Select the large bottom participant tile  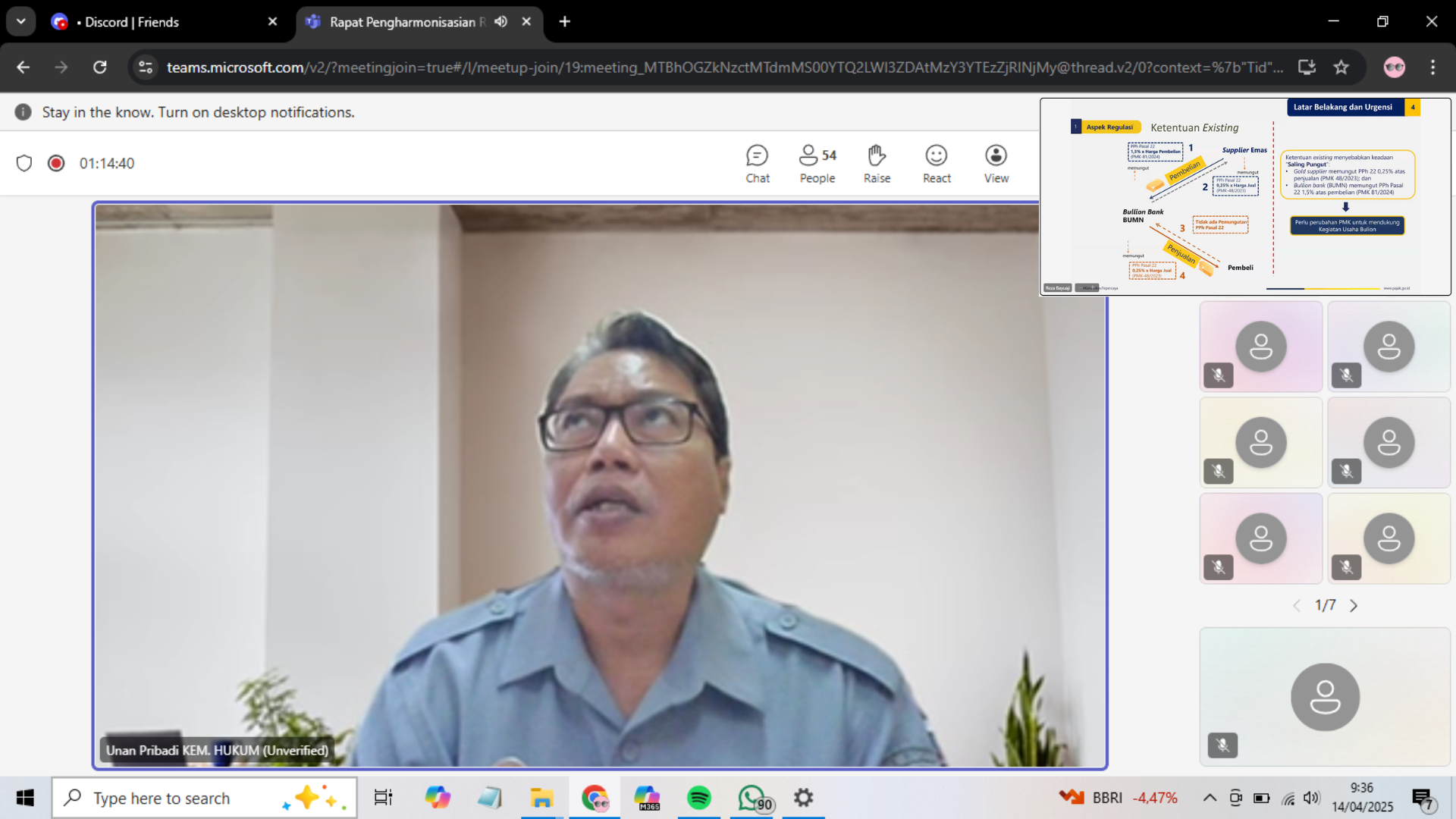point(1325,696)
